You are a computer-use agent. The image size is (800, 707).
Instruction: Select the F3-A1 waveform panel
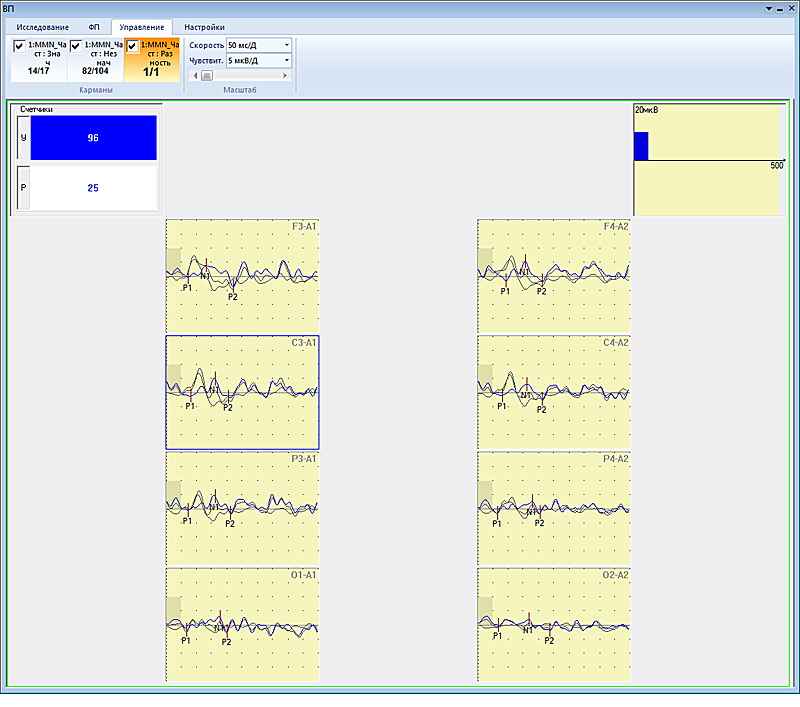click(x=242, y=276)
